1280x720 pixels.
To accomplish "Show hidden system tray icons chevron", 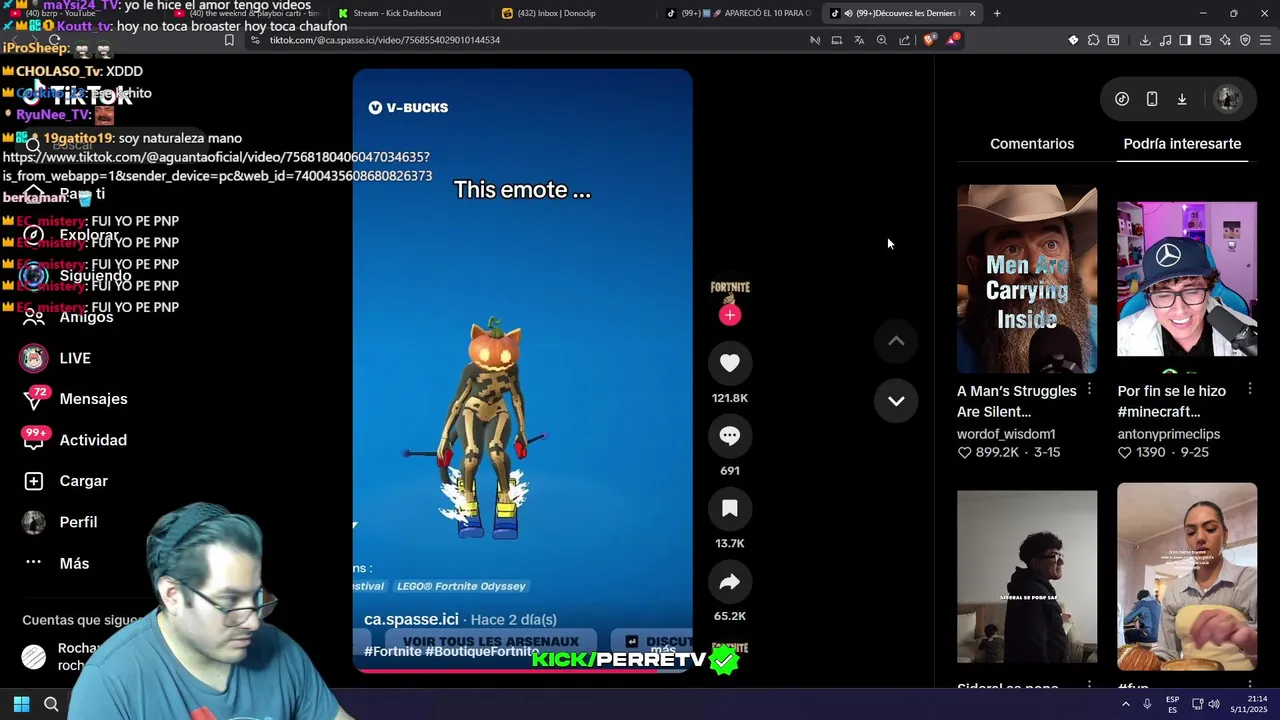I will 1125,704.
